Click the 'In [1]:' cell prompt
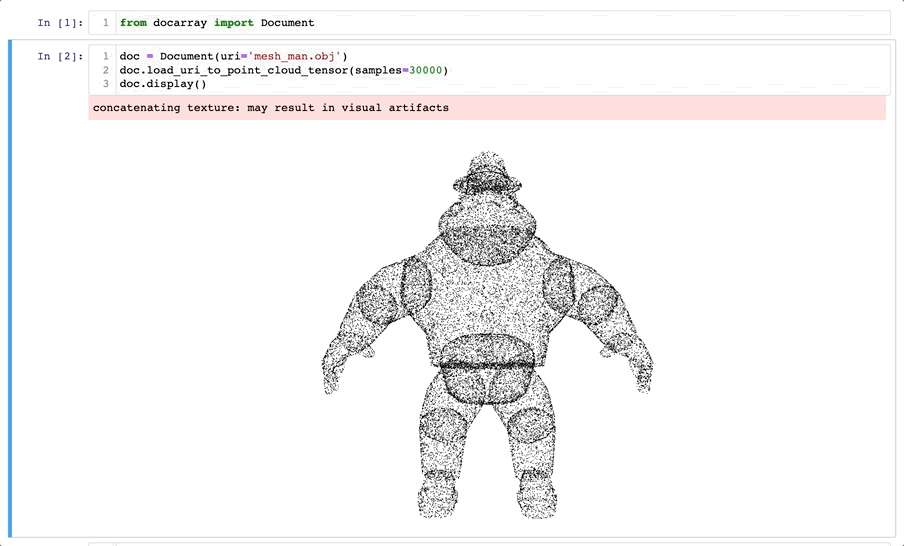Image resolution: width=904 pixels, height=546 pixels. pos(60,23)
